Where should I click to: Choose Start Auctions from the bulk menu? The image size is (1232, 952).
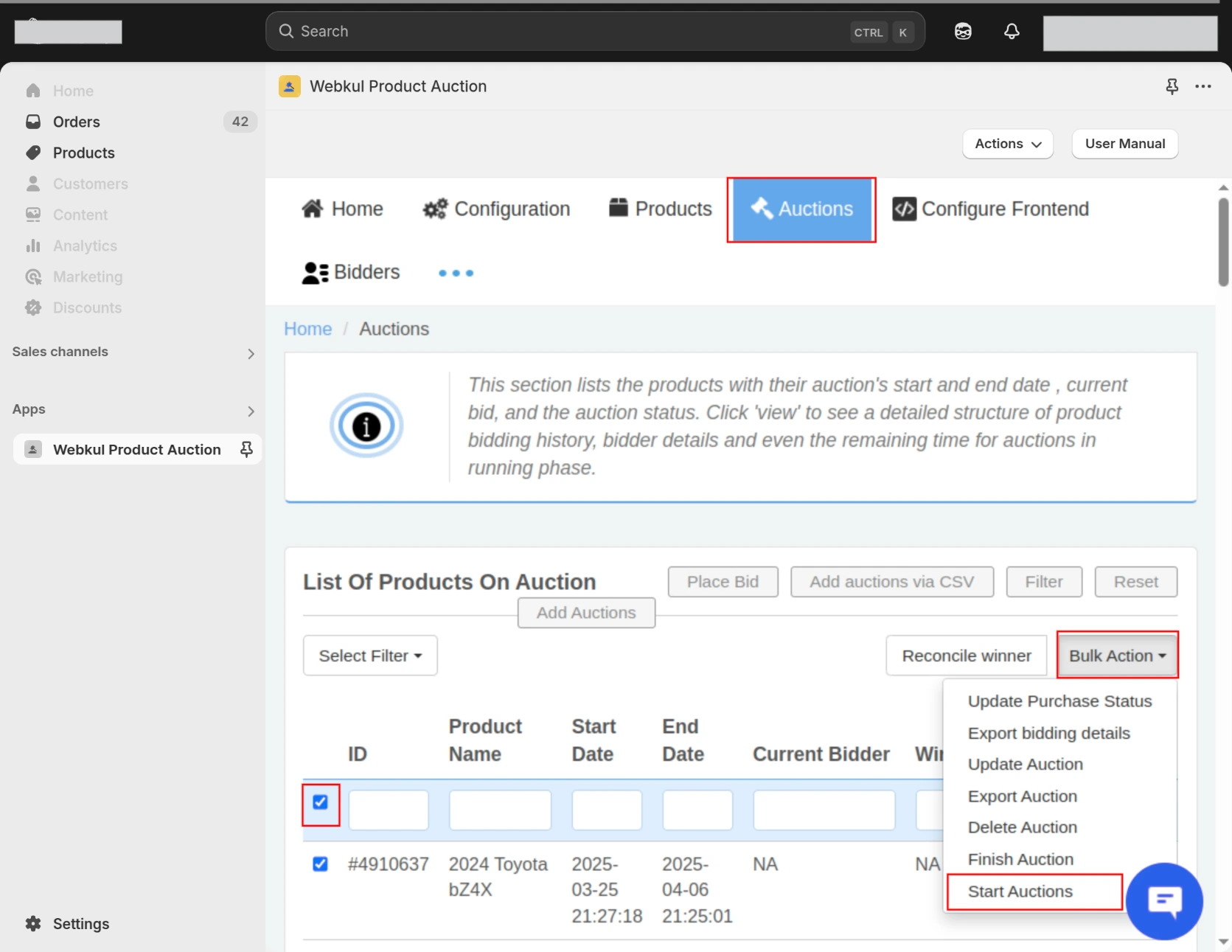1020,892
